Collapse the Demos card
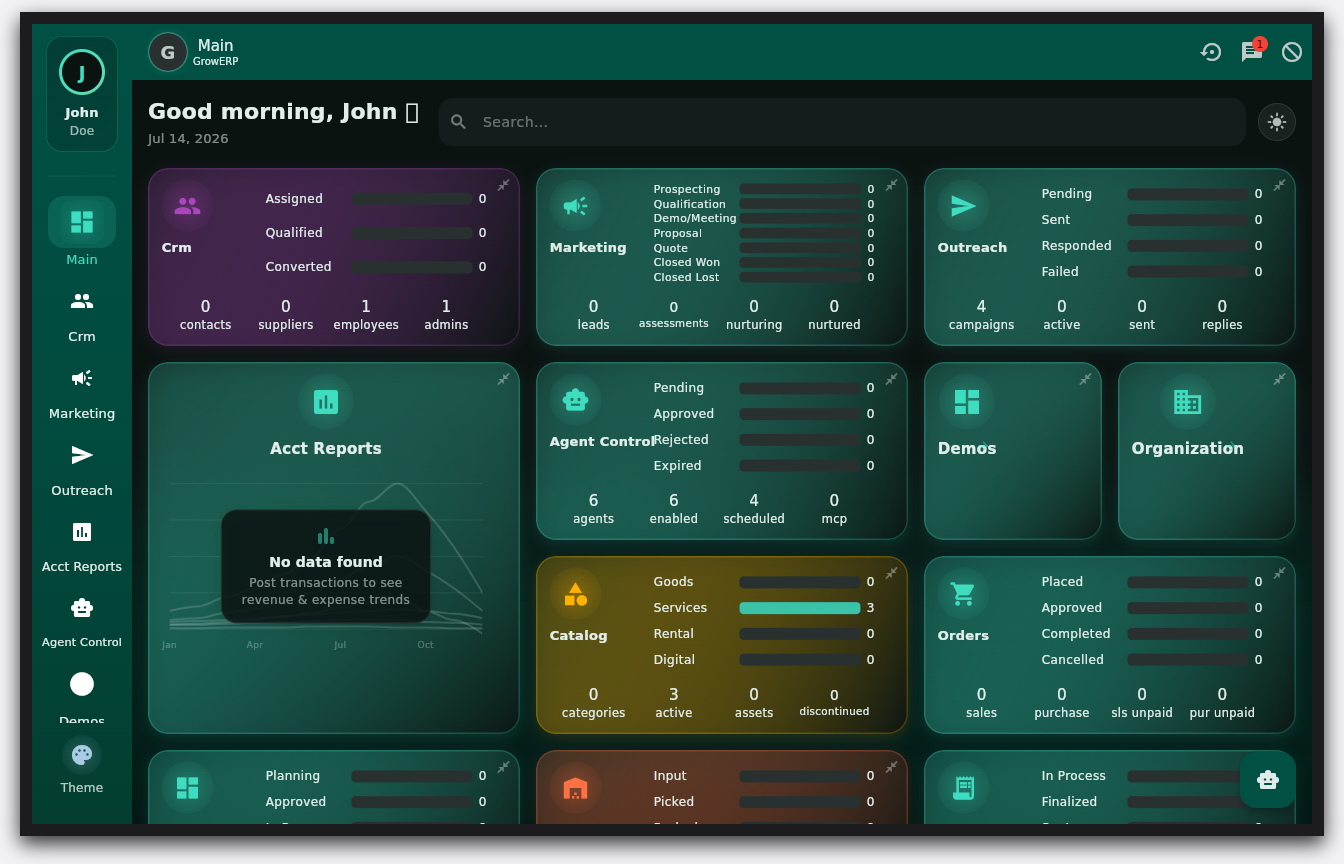Screen dimensions: 1344x864 (1086, 379)
